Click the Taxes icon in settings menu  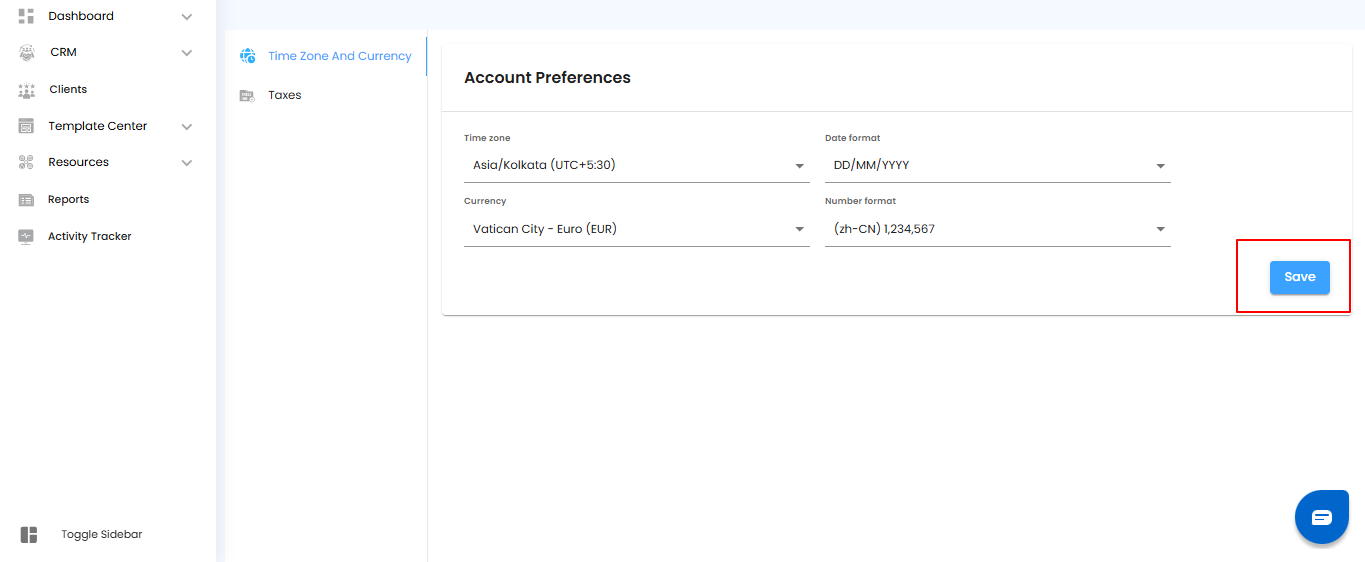click(x=247, y=96)
